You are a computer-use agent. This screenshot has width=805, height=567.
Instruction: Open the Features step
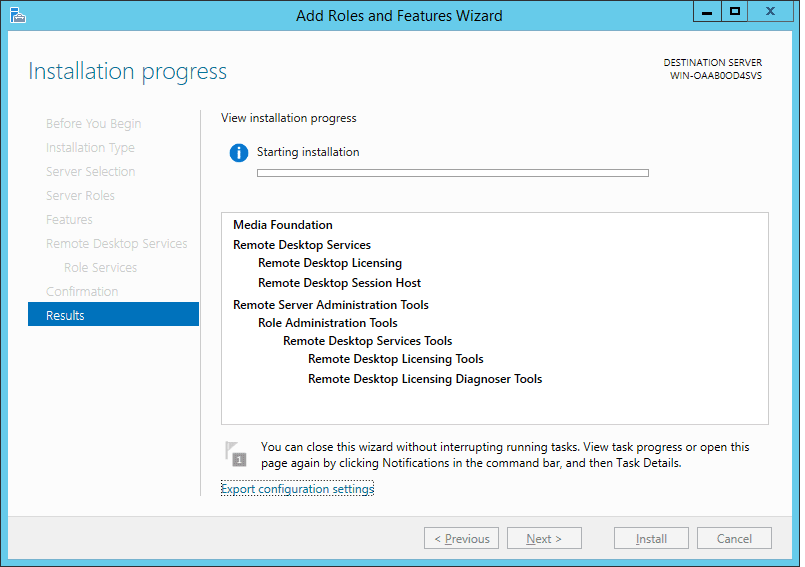[69, 219]
